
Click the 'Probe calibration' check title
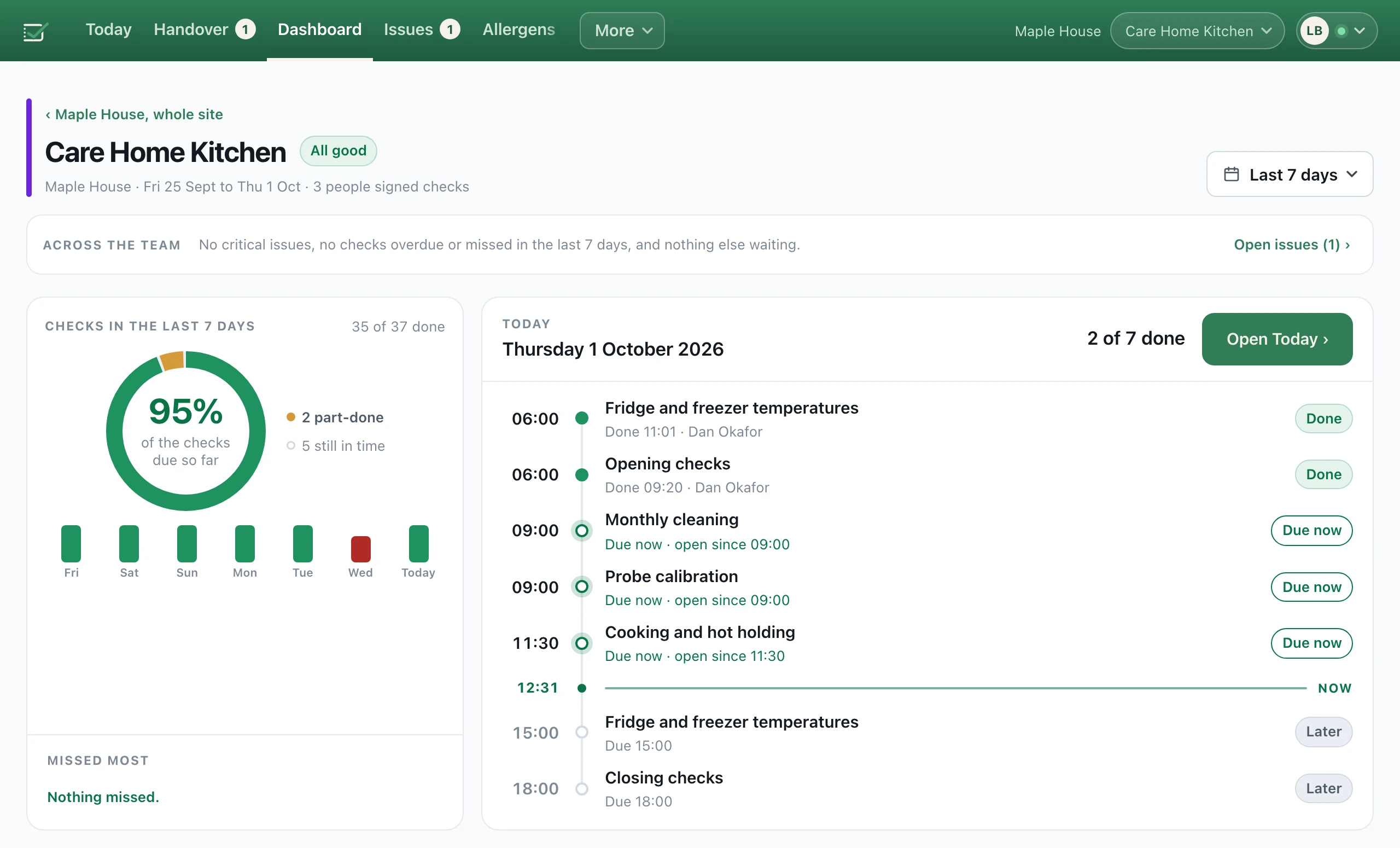671,576
